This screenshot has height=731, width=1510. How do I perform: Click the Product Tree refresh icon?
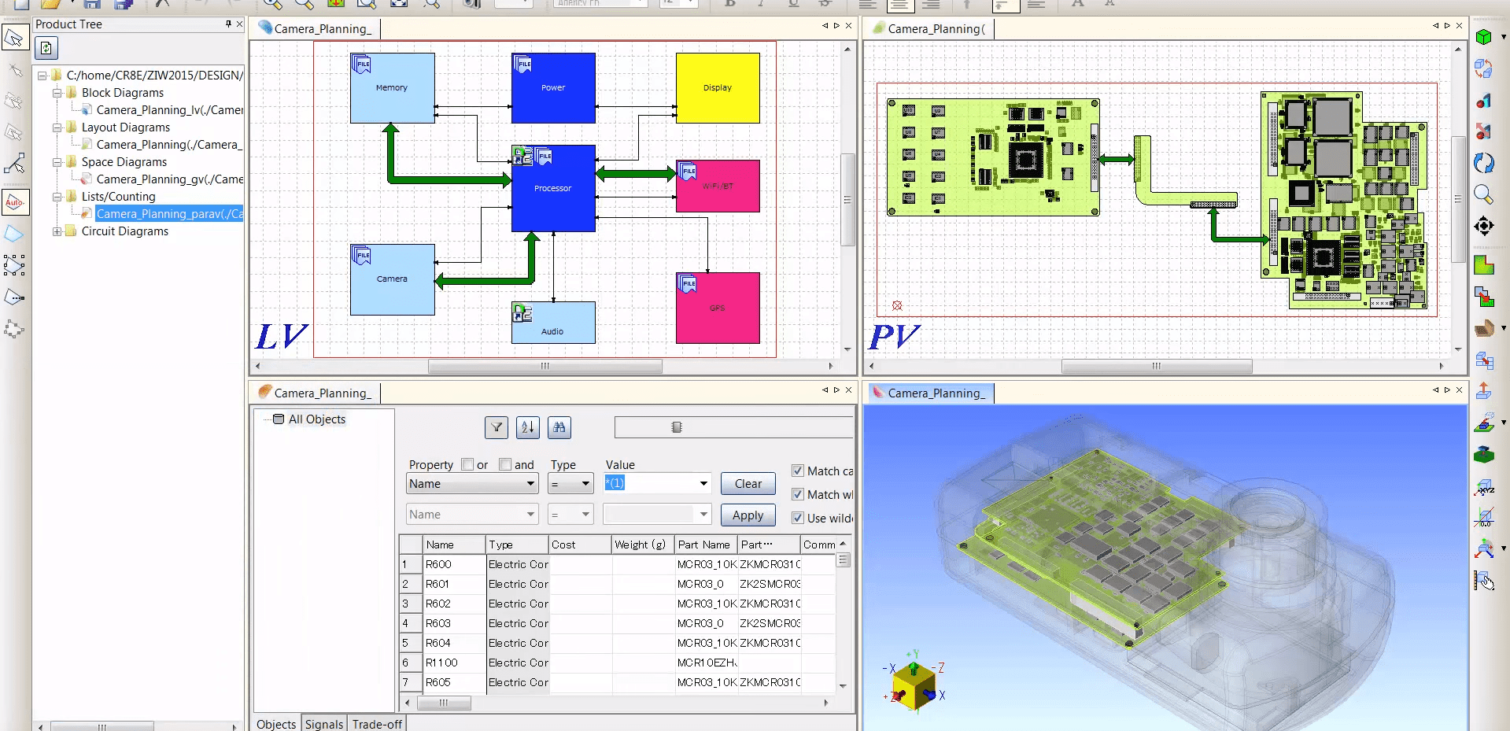(46, 48)
